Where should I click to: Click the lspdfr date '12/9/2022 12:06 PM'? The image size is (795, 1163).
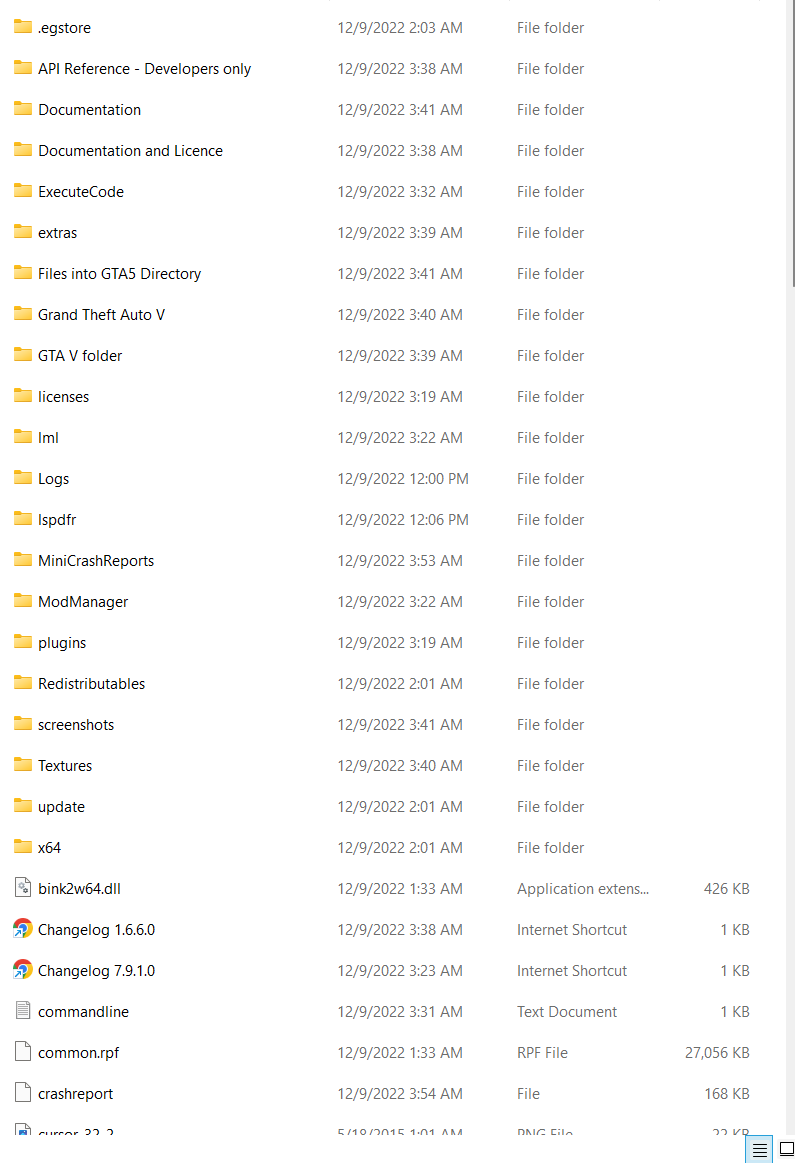tap(403, 519)
